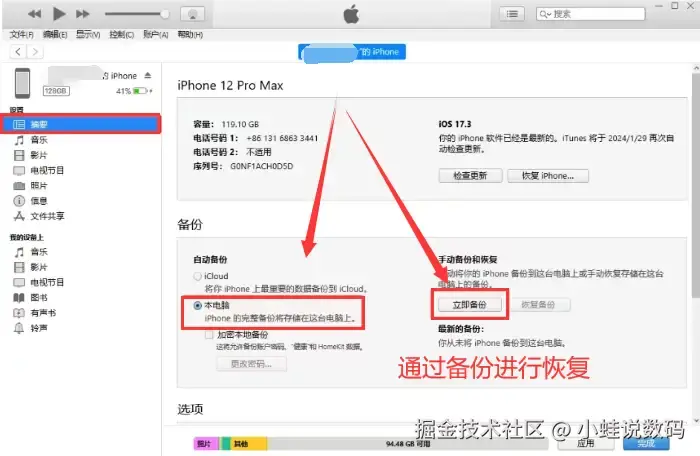Skip back with the rewind button
The image size is (700, 456).
click(34, 14)
